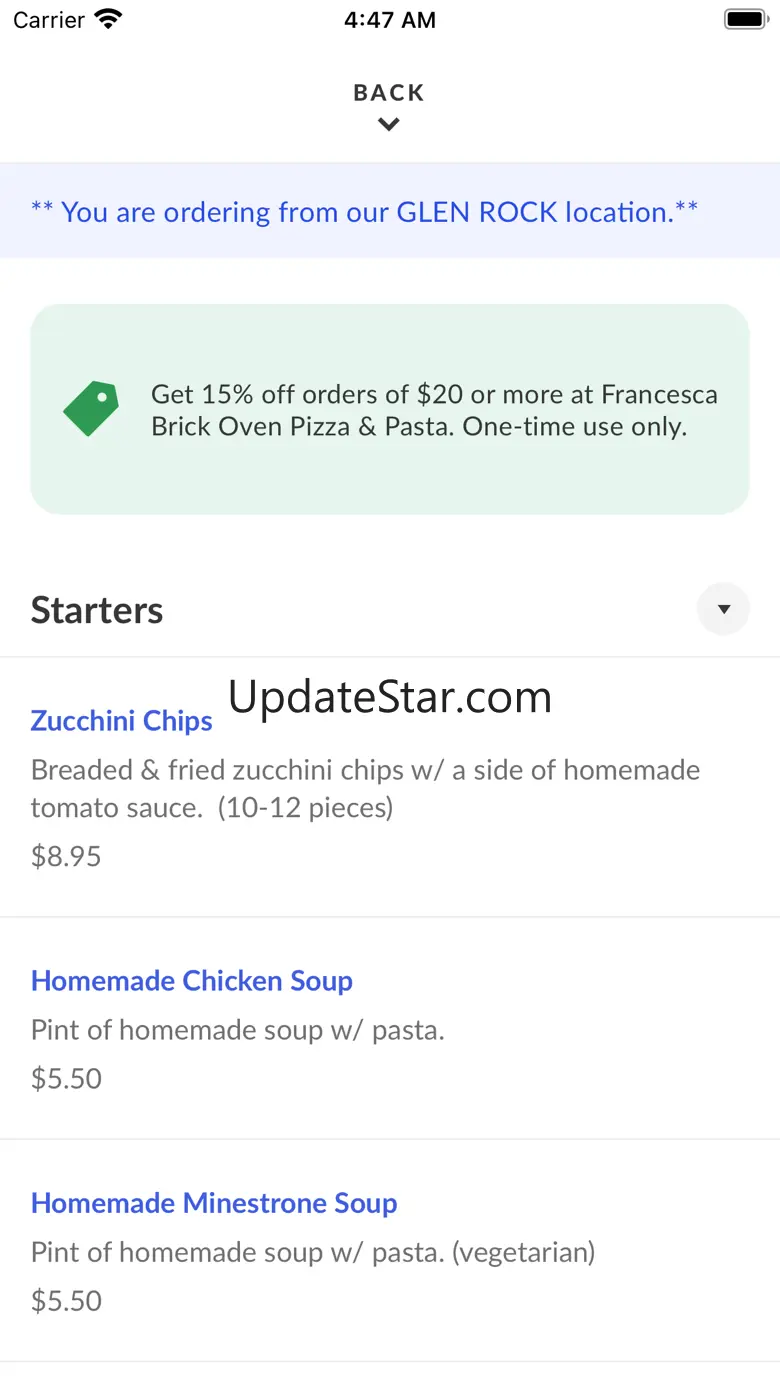
Task: Open the Zucchini Chips item
Action: [122, 721]
